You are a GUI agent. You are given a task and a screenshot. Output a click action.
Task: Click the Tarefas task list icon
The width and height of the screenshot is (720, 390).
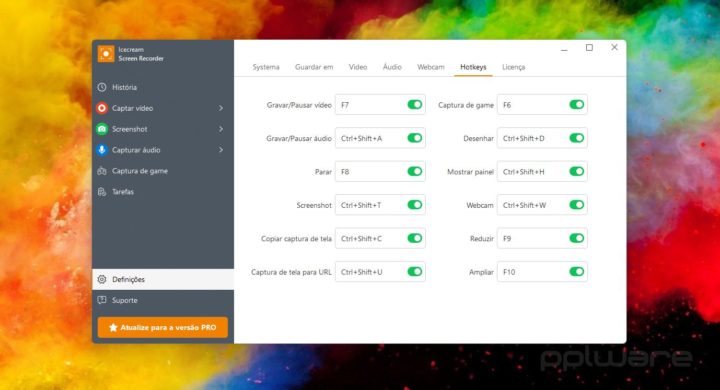click(102, 192)
